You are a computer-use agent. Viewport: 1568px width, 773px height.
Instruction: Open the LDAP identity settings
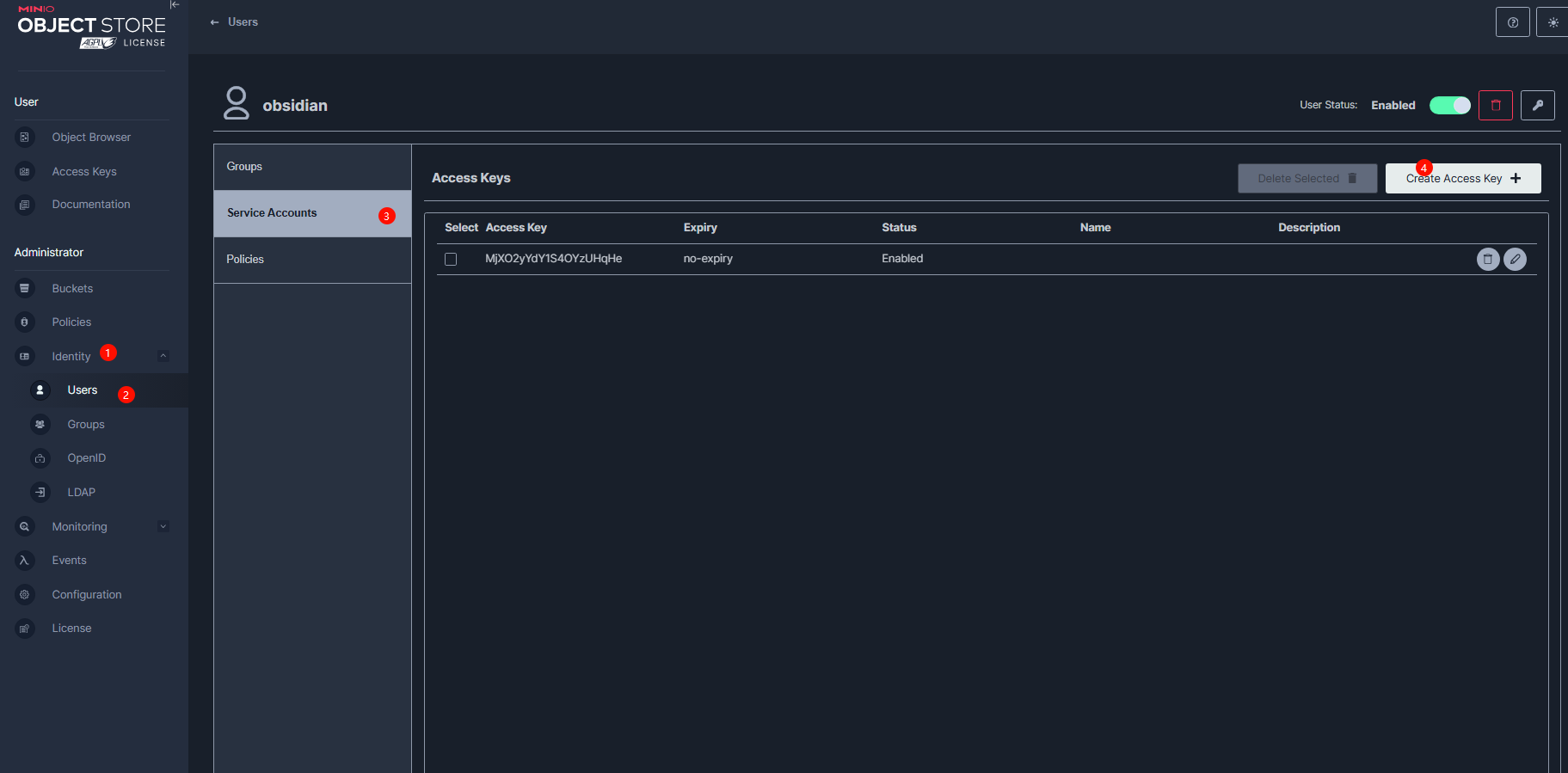click(x=82, y=493)
